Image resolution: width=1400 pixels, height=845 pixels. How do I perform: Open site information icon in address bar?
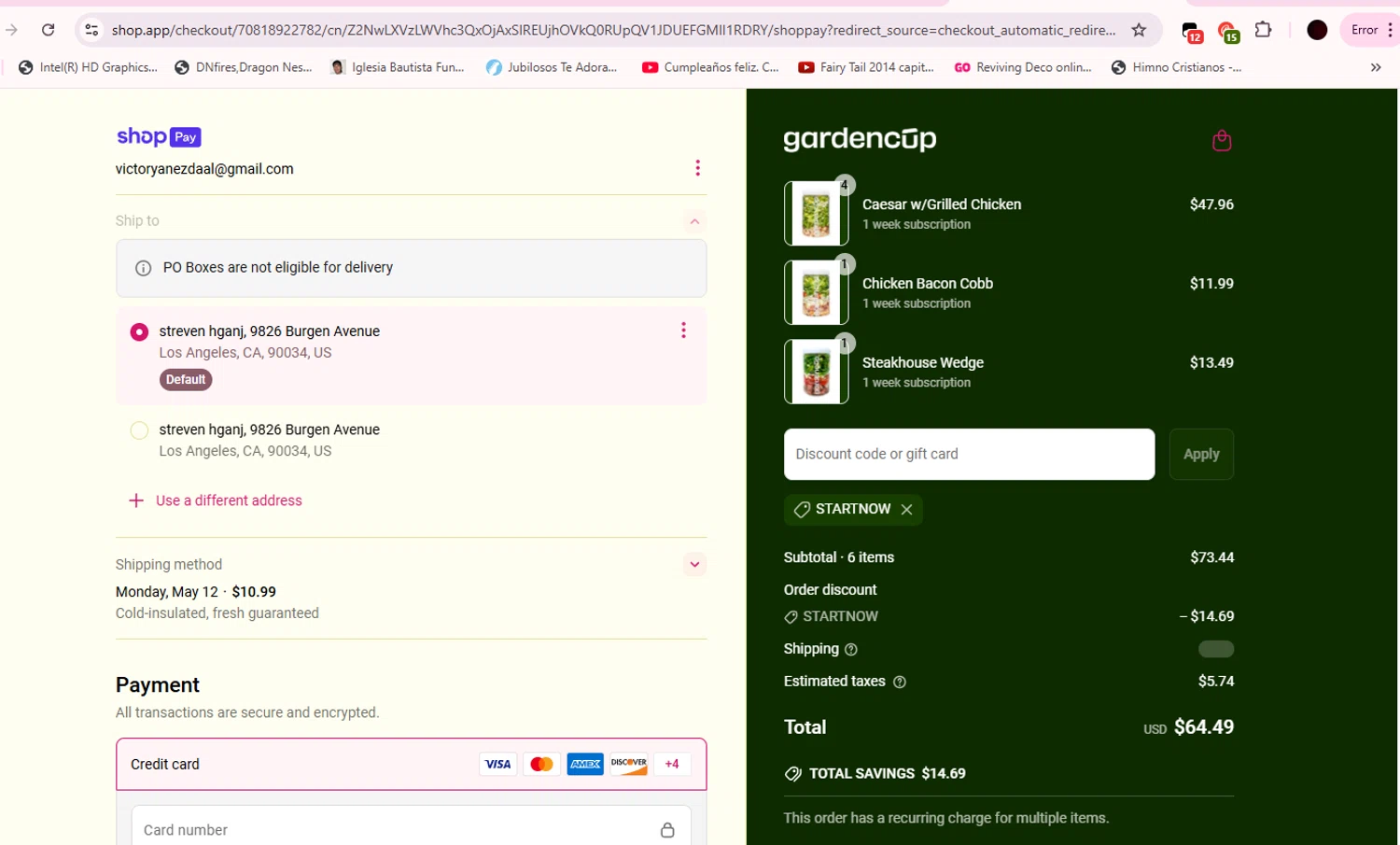pos(91,30)
